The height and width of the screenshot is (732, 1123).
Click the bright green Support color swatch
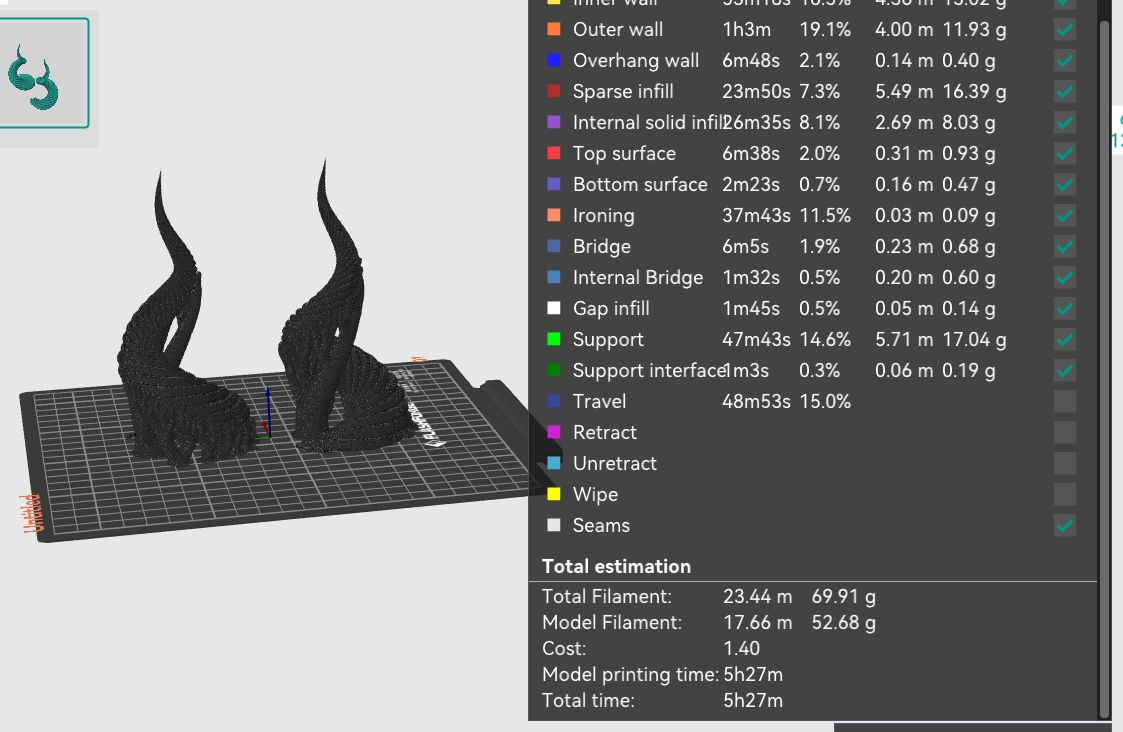pos(554,340)
